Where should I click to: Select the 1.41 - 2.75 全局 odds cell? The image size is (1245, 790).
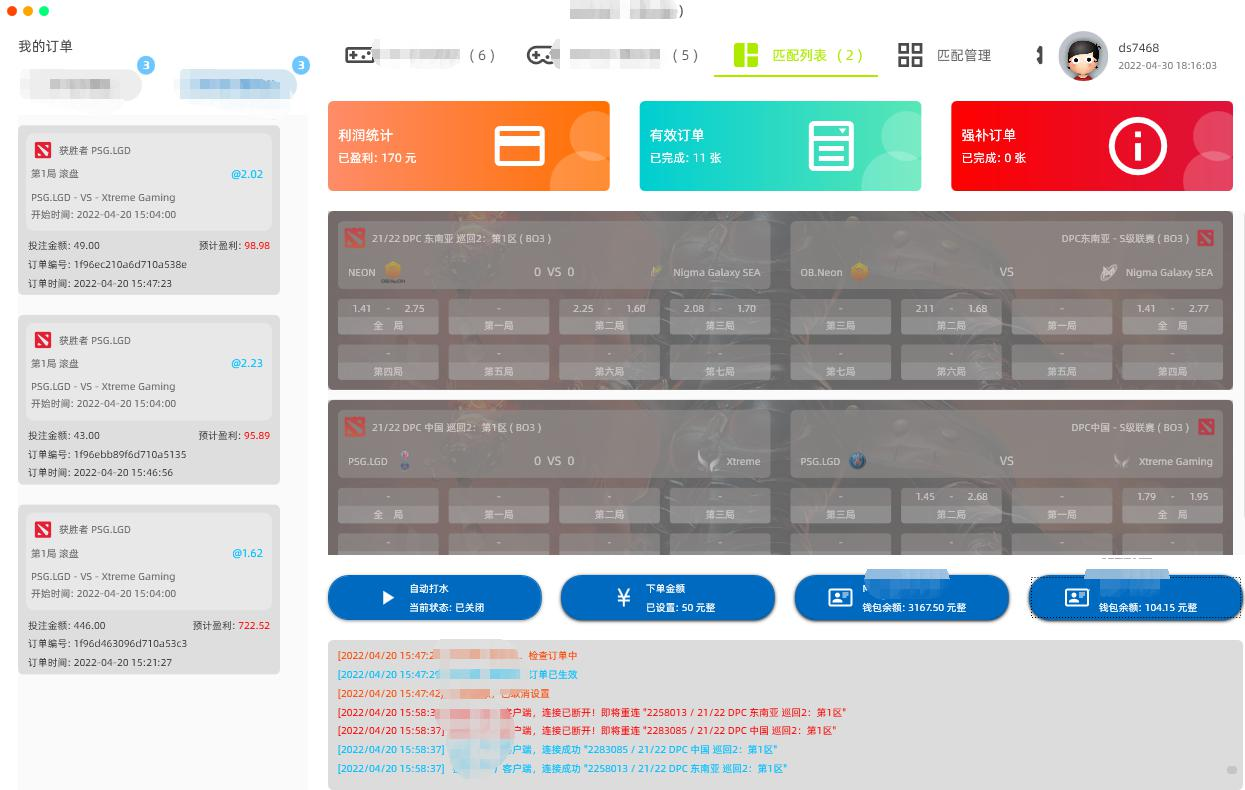(x=388, y=316)
